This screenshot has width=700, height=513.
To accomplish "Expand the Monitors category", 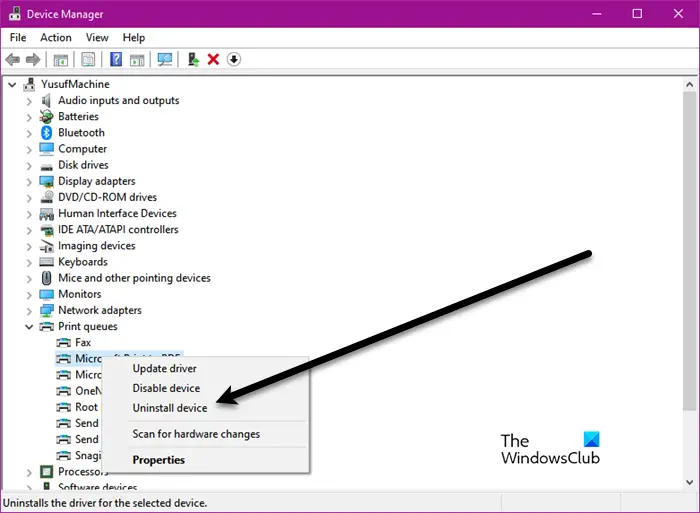I will coord(29,295).
